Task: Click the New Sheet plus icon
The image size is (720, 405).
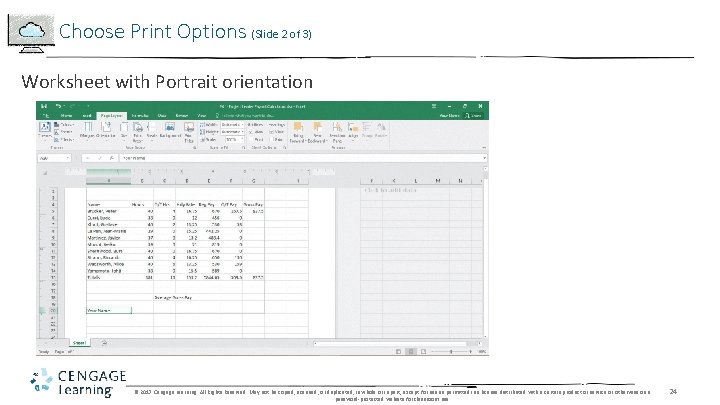Action: (104, 343)
